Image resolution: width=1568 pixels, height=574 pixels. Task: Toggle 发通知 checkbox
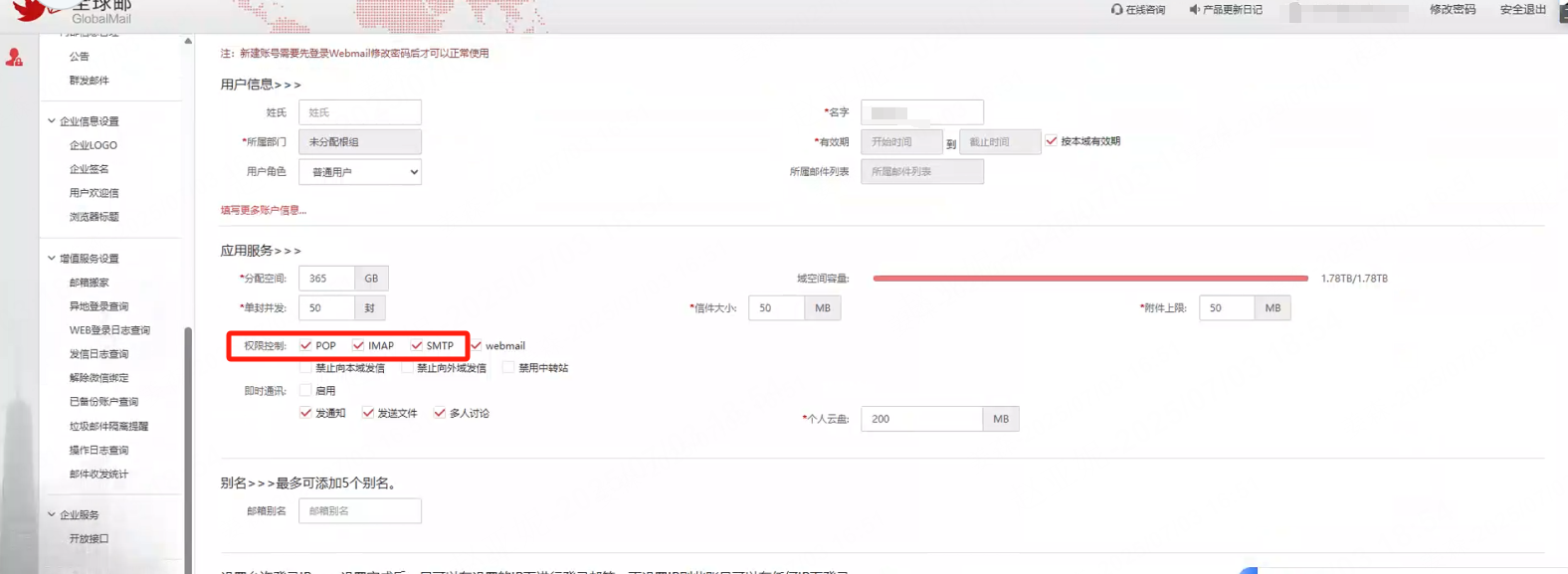click(305, 412)
